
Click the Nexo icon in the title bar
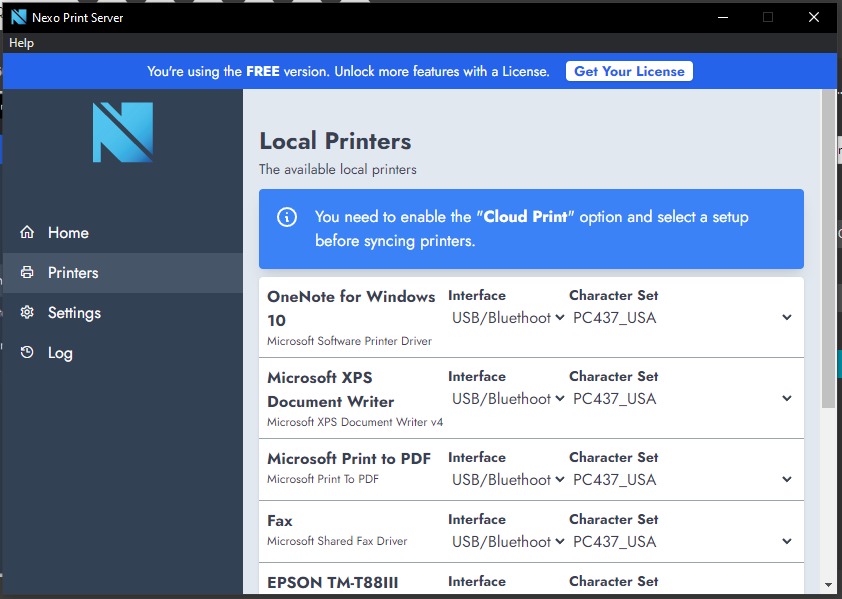pos(18,17)
